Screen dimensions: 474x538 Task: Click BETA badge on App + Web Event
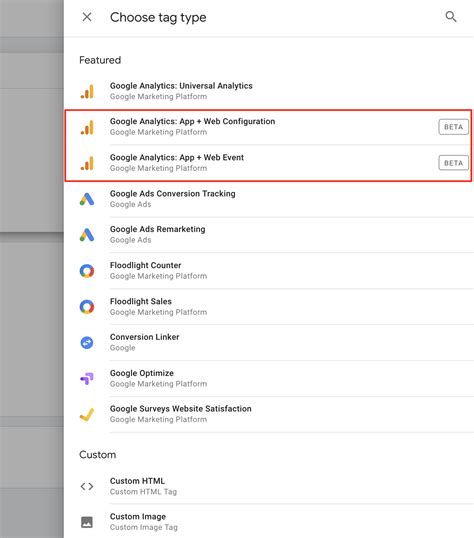tap(453, 163)
